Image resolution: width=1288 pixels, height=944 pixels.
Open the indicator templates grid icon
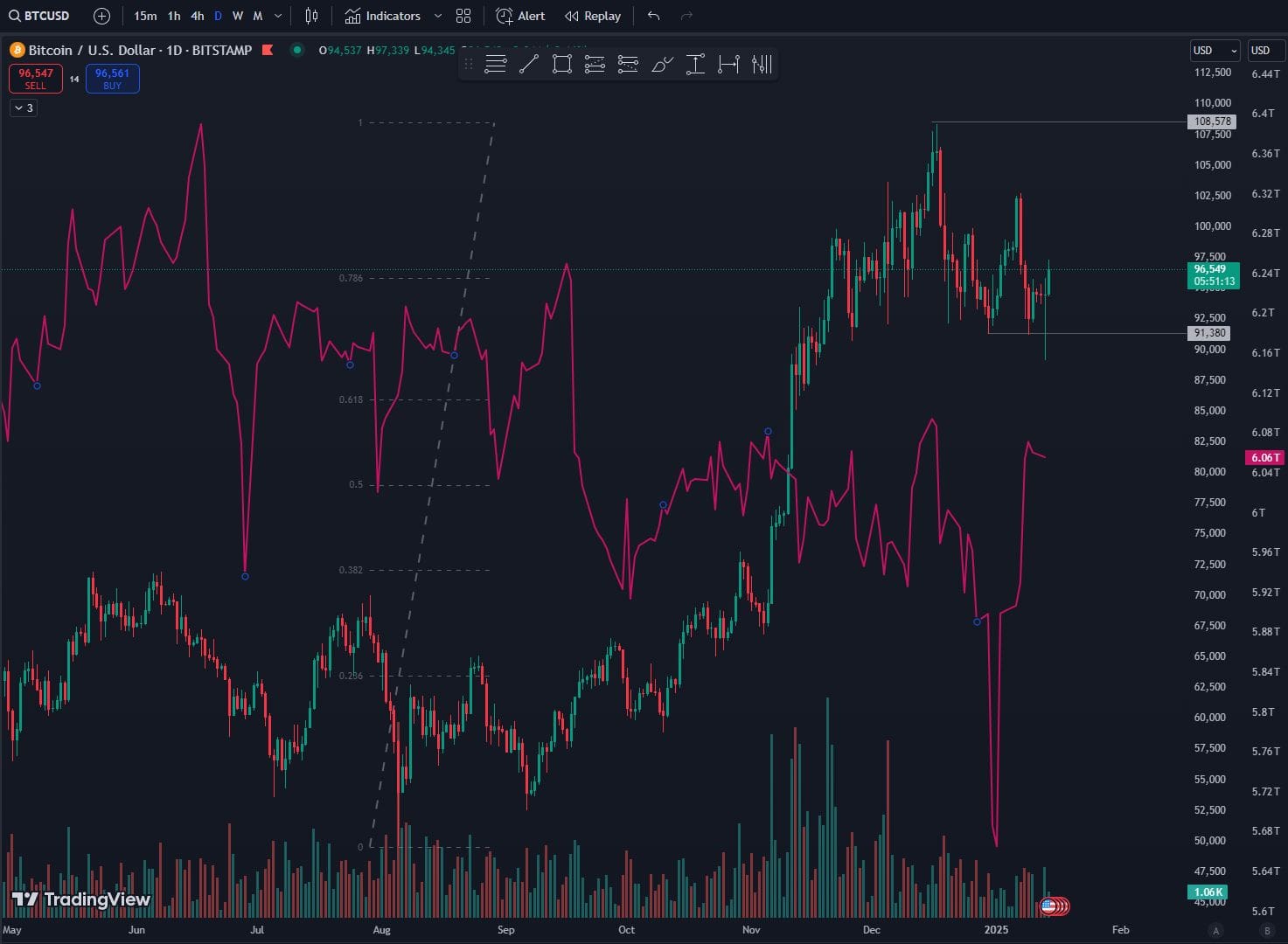pyautogui.click(x=463, y=16)
